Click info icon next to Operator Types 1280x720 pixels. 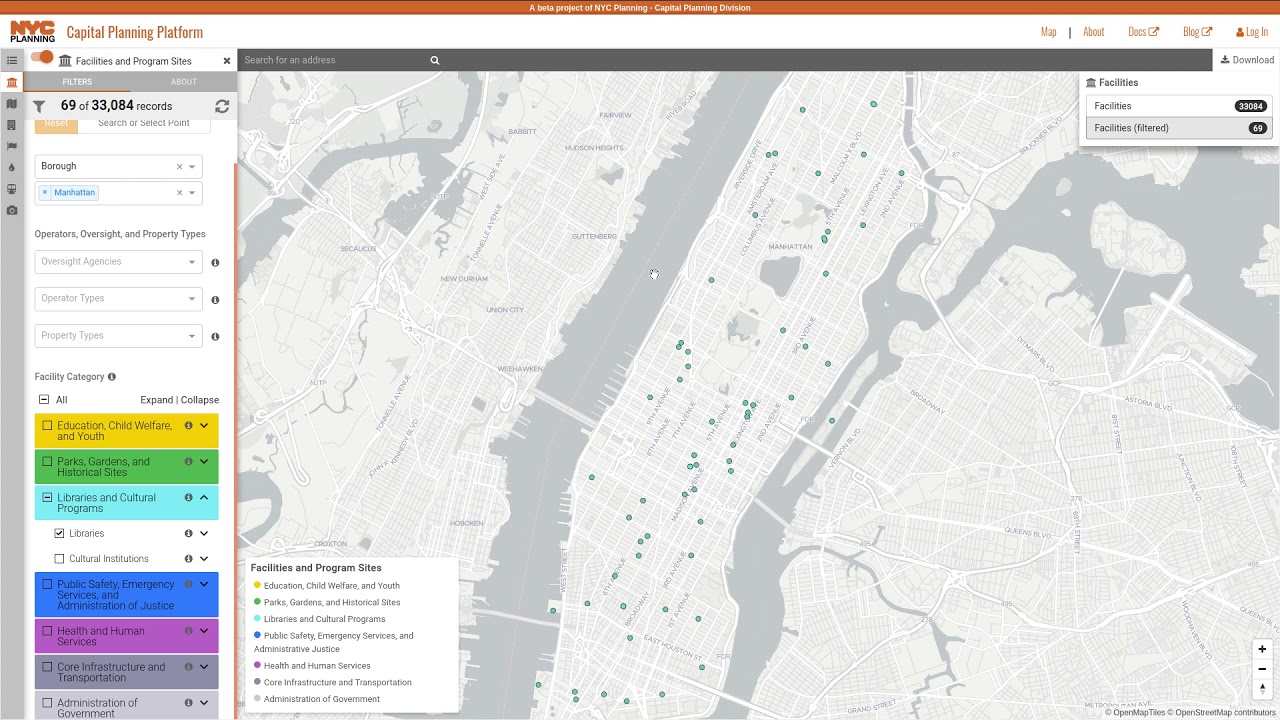215,299
